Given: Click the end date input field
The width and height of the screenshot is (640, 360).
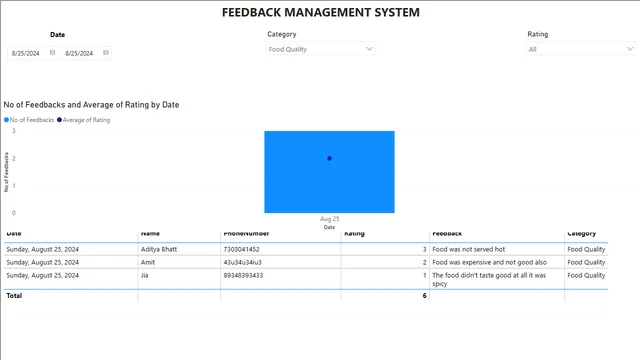Looking at the screenshot, I should pyautogui.click(x=86, y=53).
